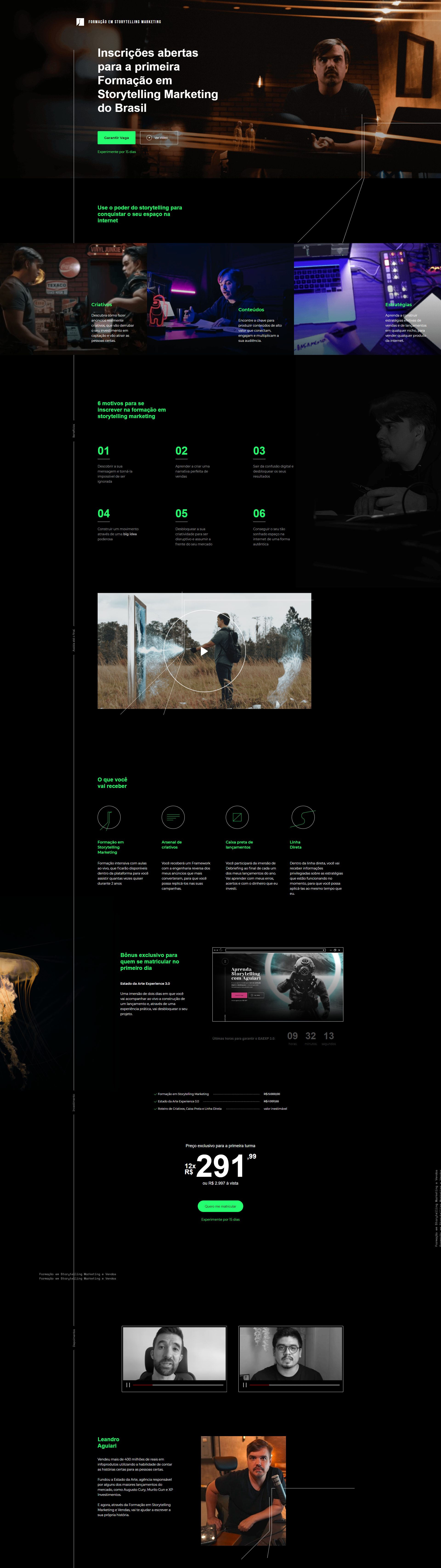Play the main promotional video
The image size is (441, 1568).
click(204, 651)
